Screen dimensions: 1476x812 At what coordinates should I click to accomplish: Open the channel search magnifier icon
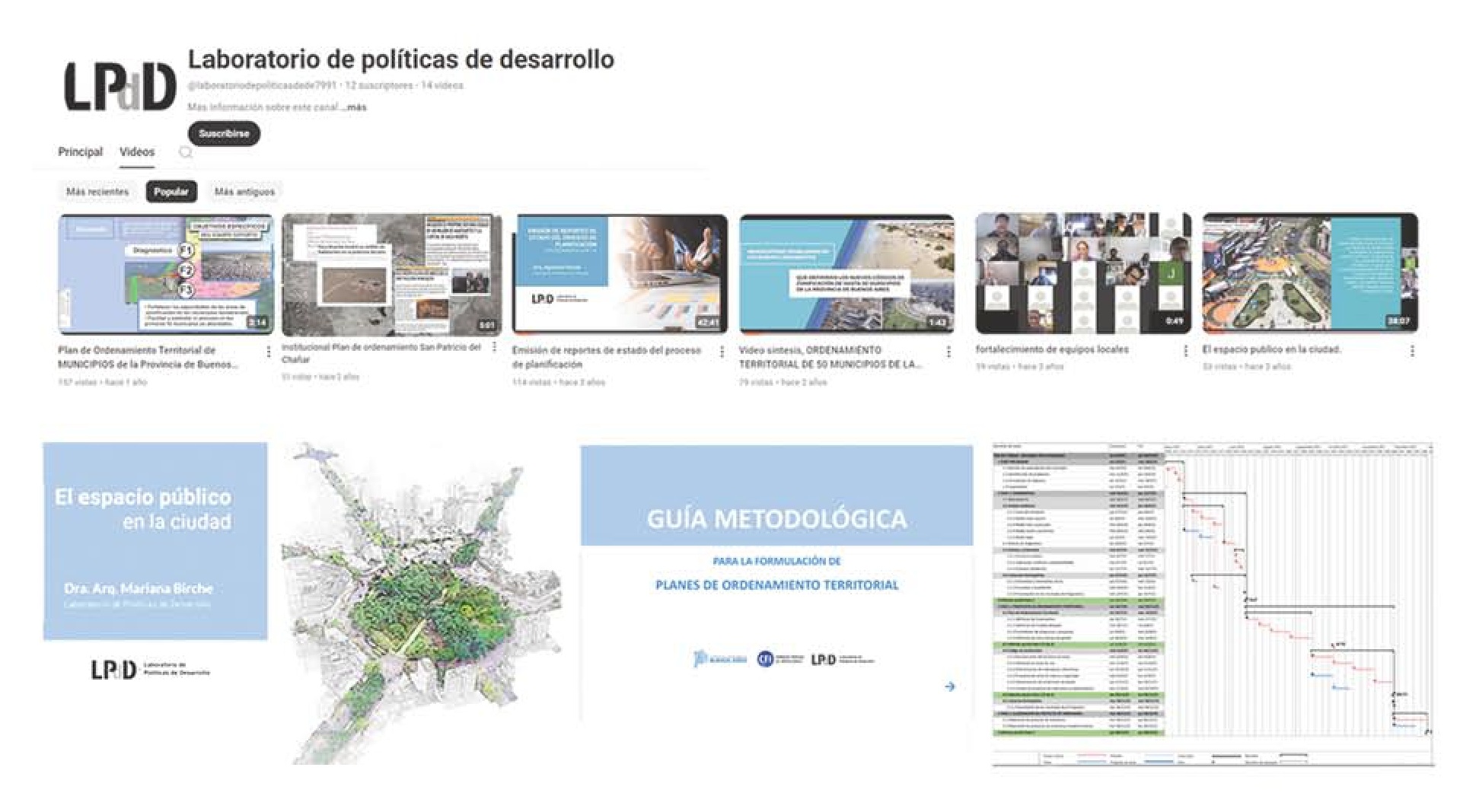pyautogui.click(x=185, y=152)
